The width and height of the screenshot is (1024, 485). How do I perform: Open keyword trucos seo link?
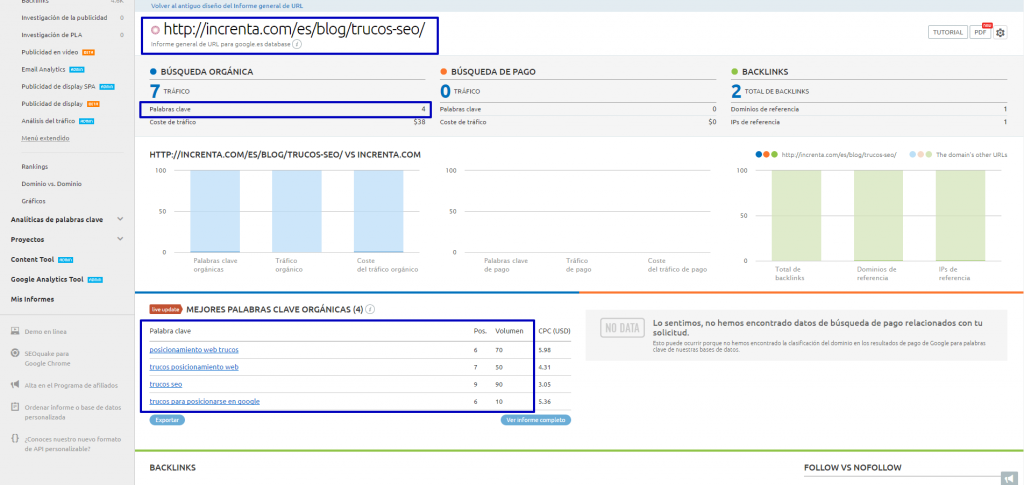tap(166, 384)
